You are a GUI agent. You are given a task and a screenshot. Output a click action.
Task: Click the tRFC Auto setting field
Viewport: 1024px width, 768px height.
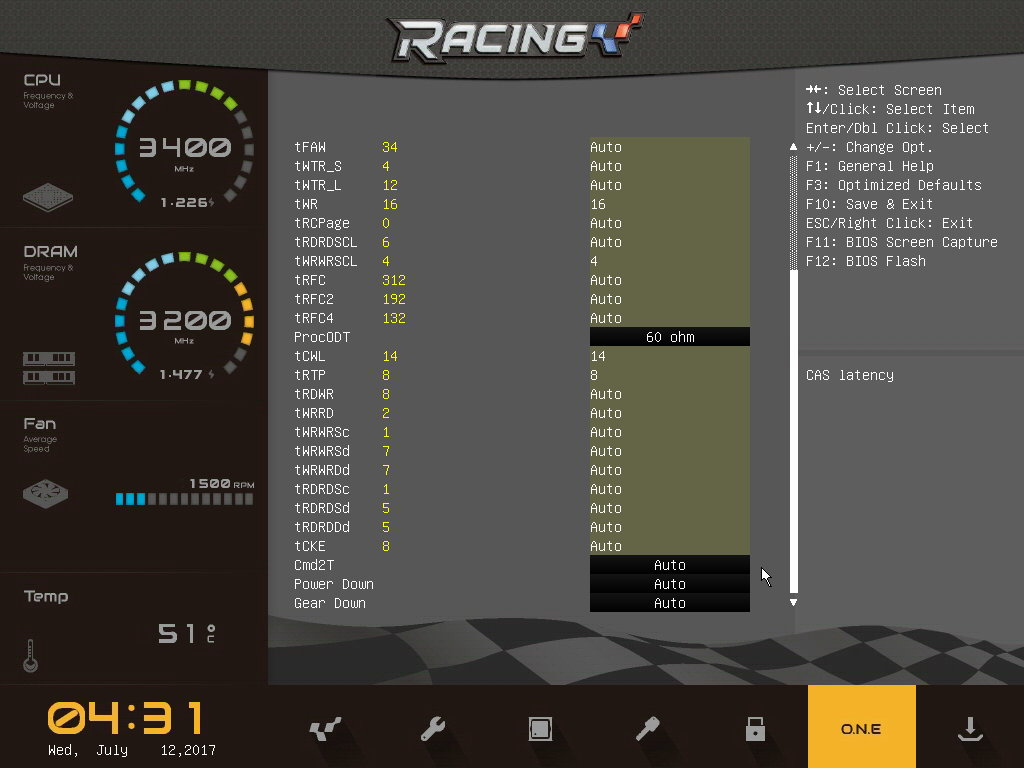[669, 280]
